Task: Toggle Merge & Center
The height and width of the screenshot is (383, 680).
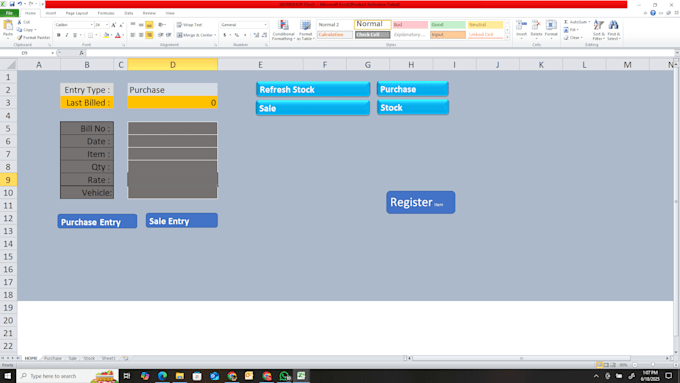Action: tap(195, 35)
